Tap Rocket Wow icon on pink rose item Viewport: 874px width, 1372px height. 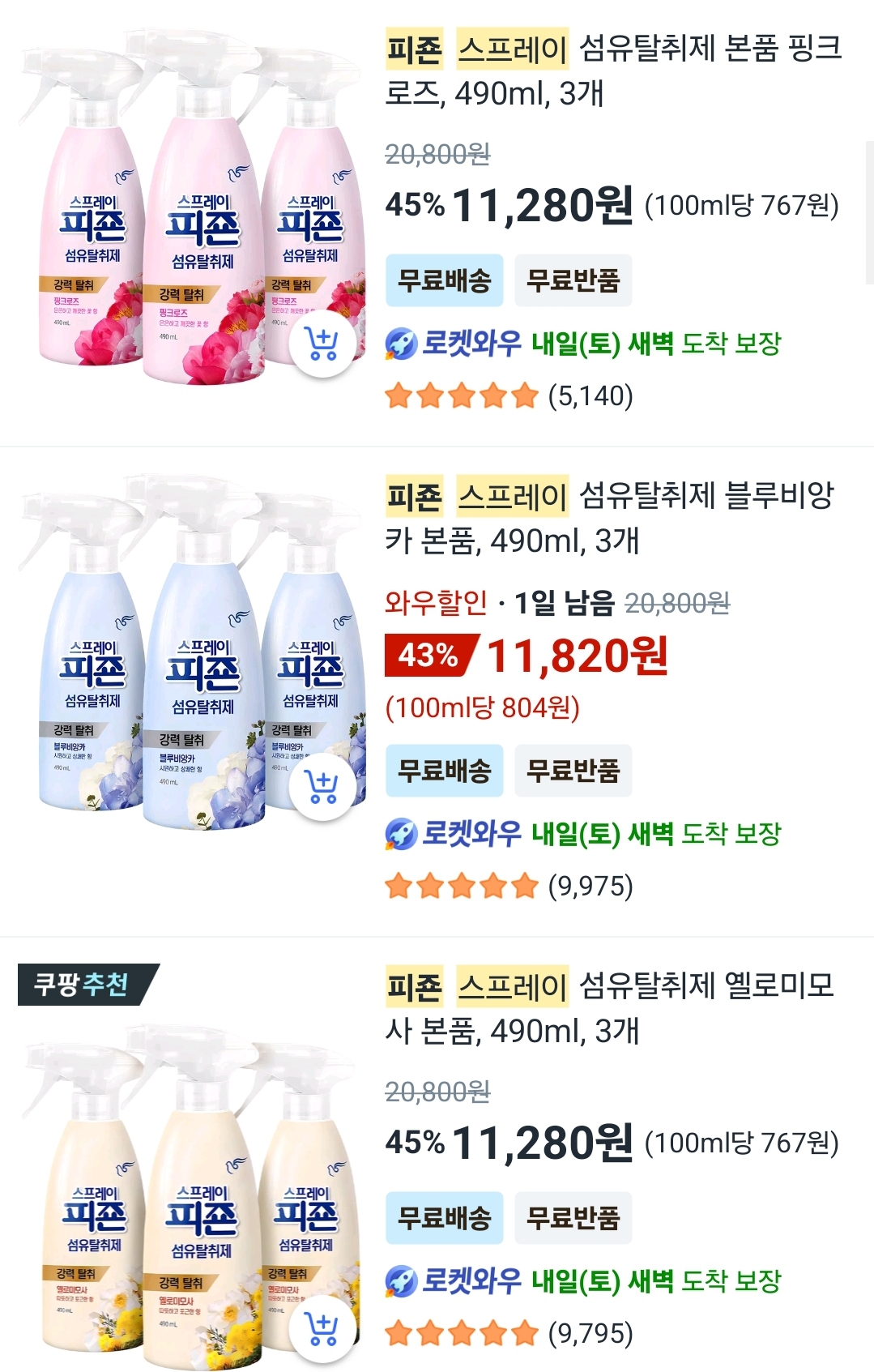tap(400, 344)
